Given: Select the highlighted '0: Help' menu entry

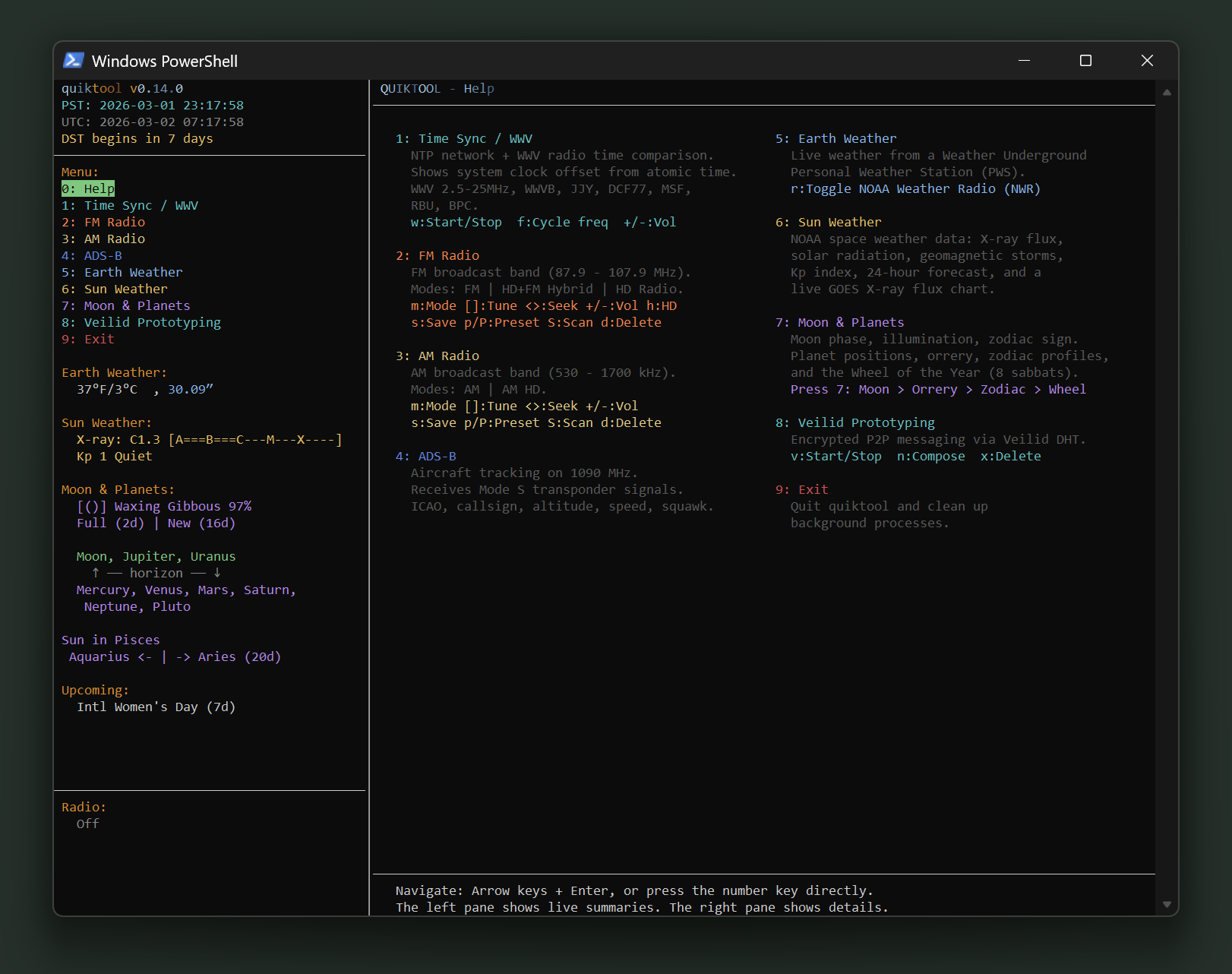Looking at the screenshot, I should pos(88,188).
